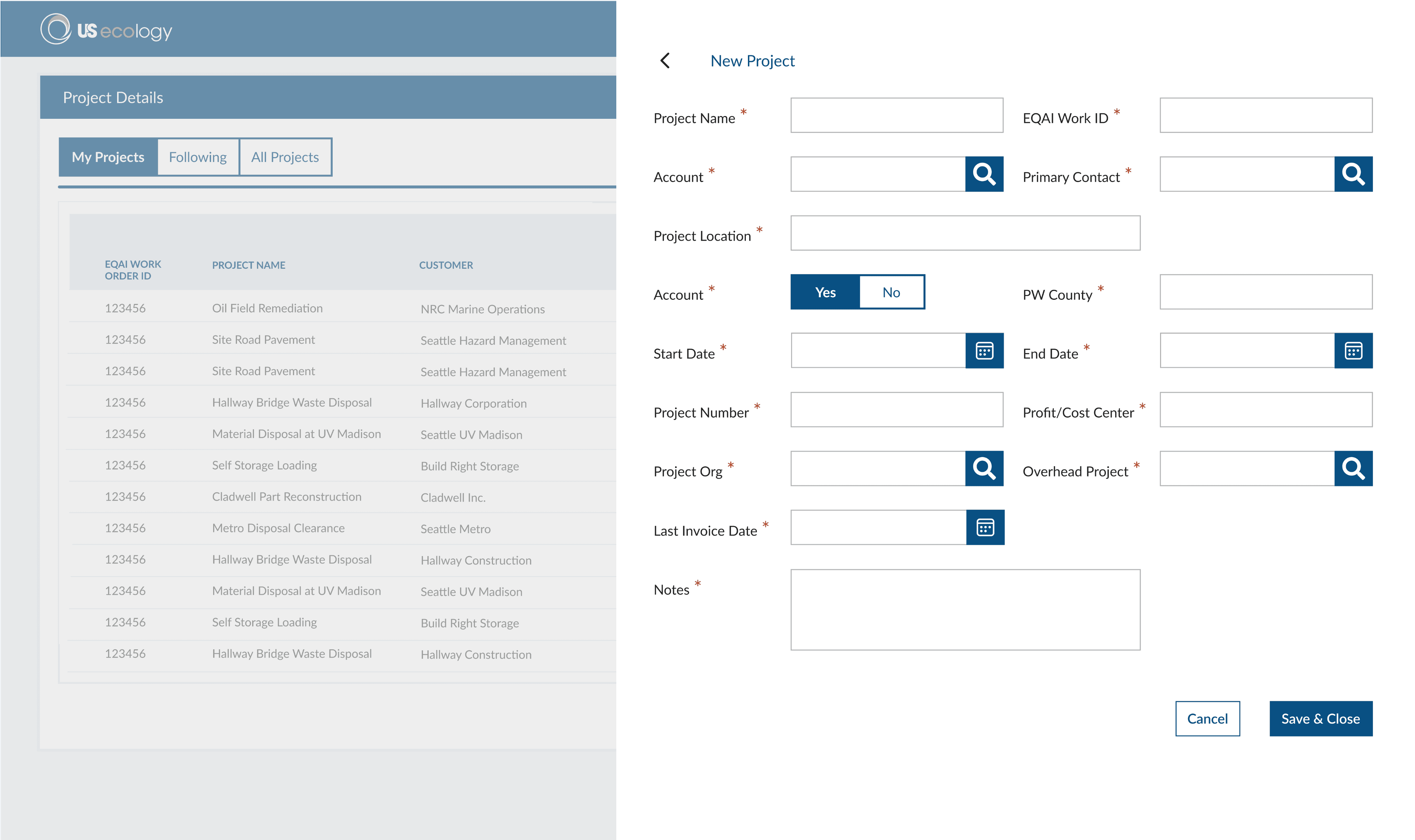Viewport: 1415px width, 840px height.
Task: Click the Save & Close button
Action: 1320,718
